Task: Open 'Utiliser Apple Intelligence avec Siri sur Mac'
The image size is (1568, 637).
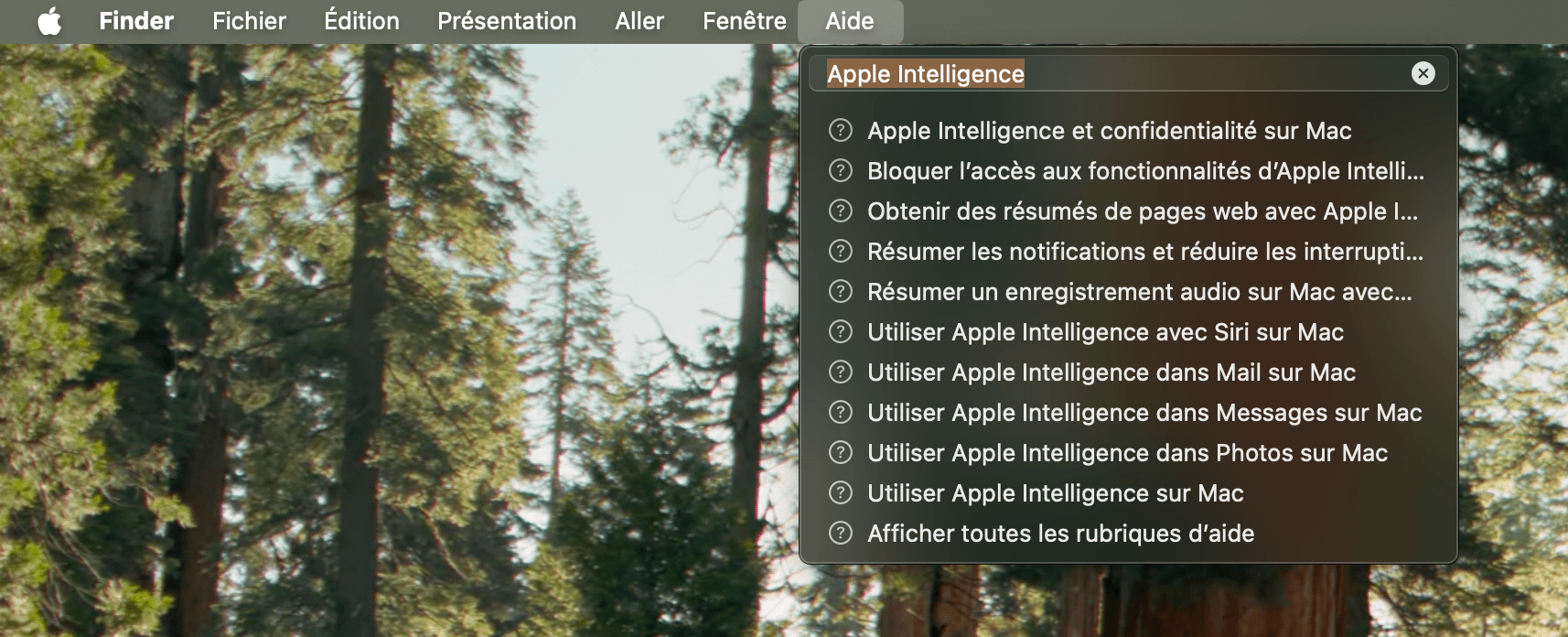Action: [x=1127, y=332]
